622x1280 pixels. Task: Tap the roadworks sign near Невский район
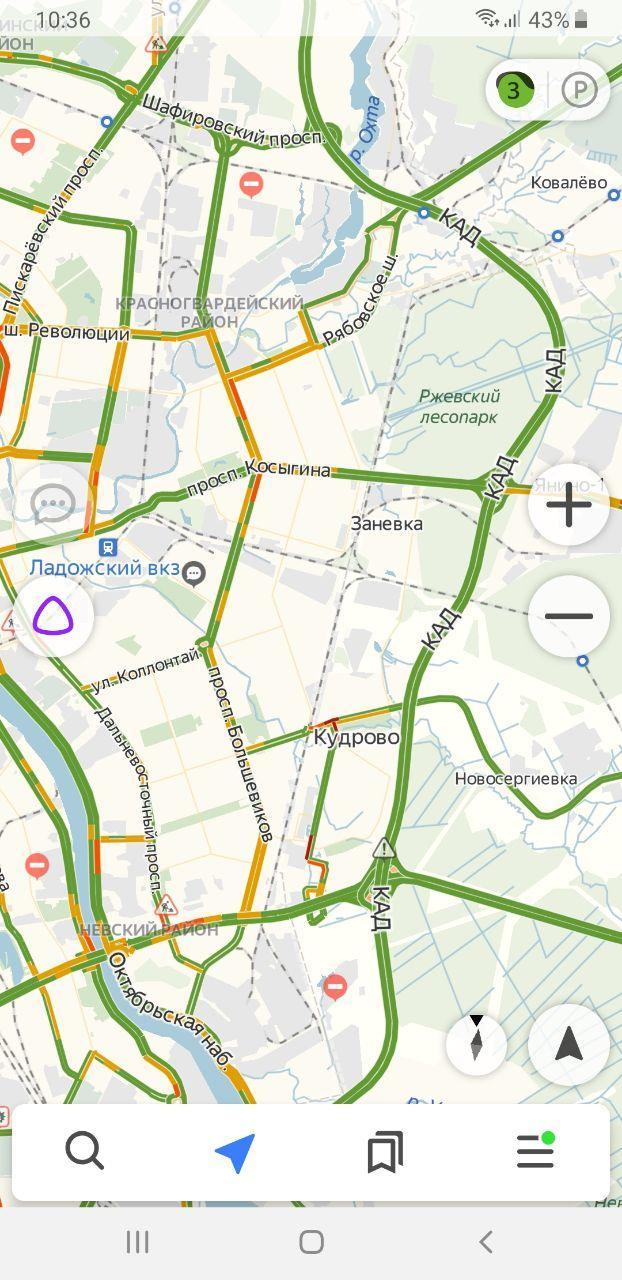coord(166,907)
